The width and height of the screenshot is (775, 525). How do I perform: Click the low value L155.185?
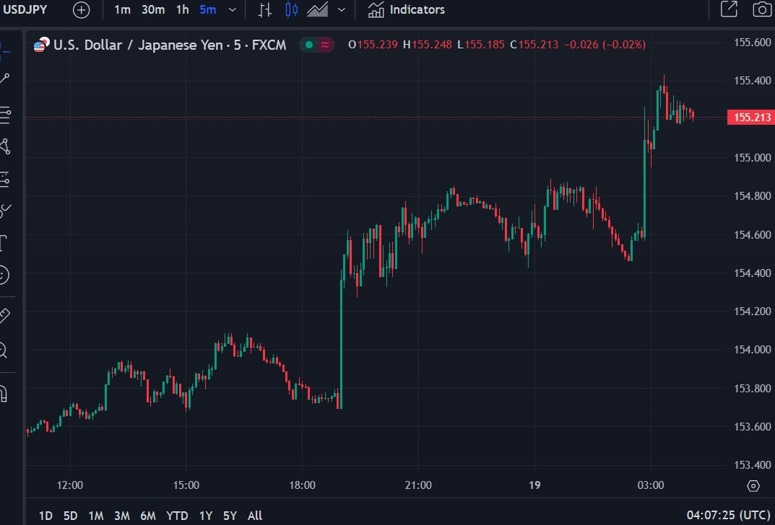(x=481, y=45)
